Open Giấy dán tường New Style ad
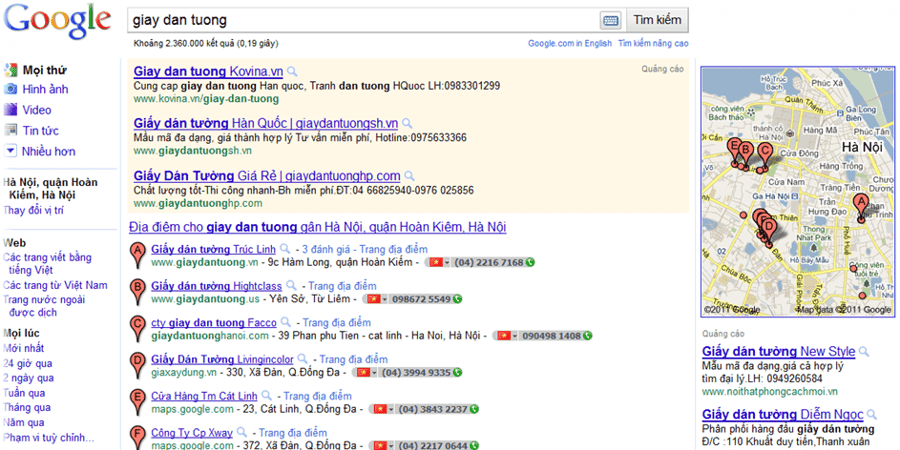 pos(779,352)
